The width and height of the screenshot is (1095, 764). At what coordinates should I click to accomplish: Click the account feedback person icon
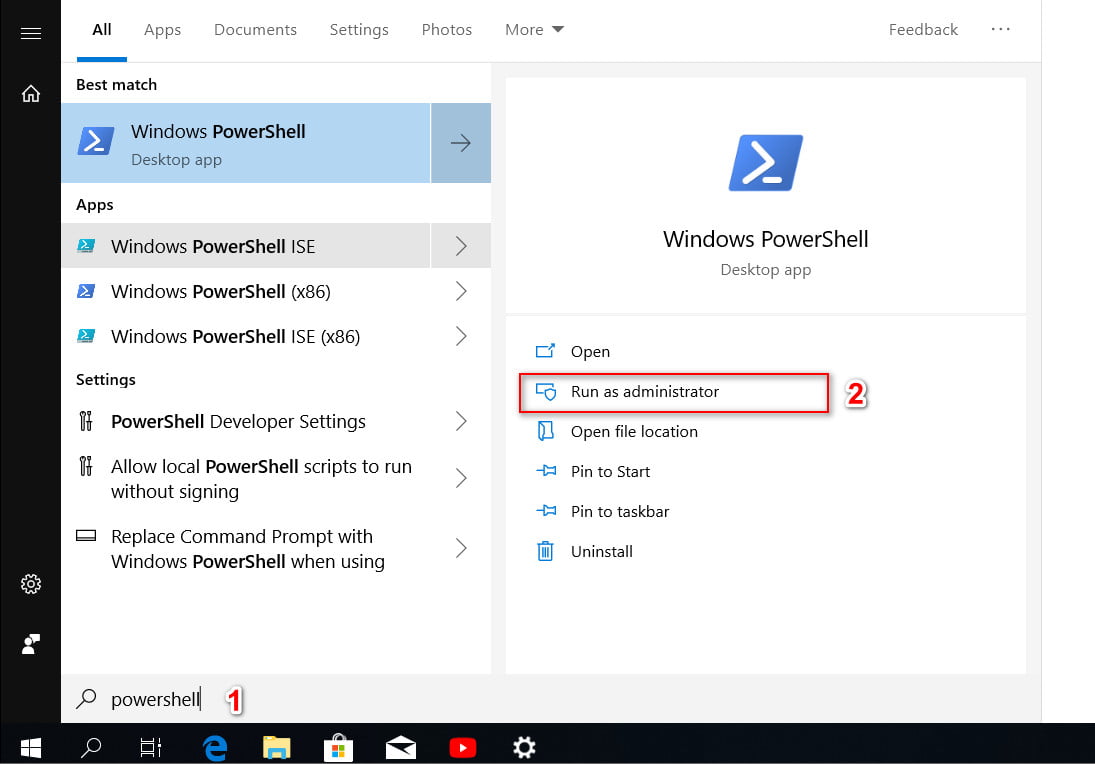pyautogui.click(x=30, y=644)
